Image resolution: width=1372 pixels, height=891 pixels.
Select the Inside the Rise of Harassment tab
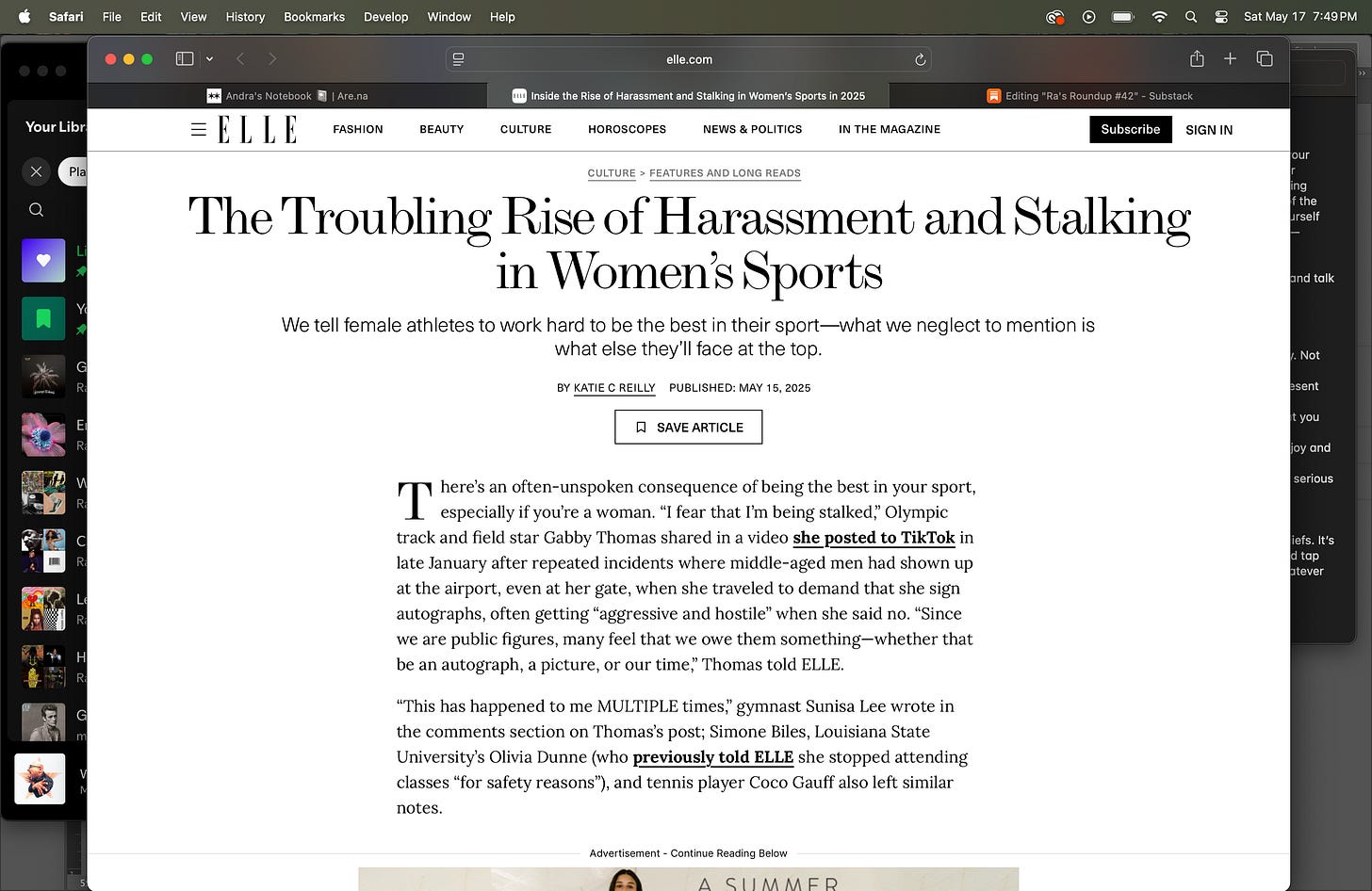pos(688,96)
